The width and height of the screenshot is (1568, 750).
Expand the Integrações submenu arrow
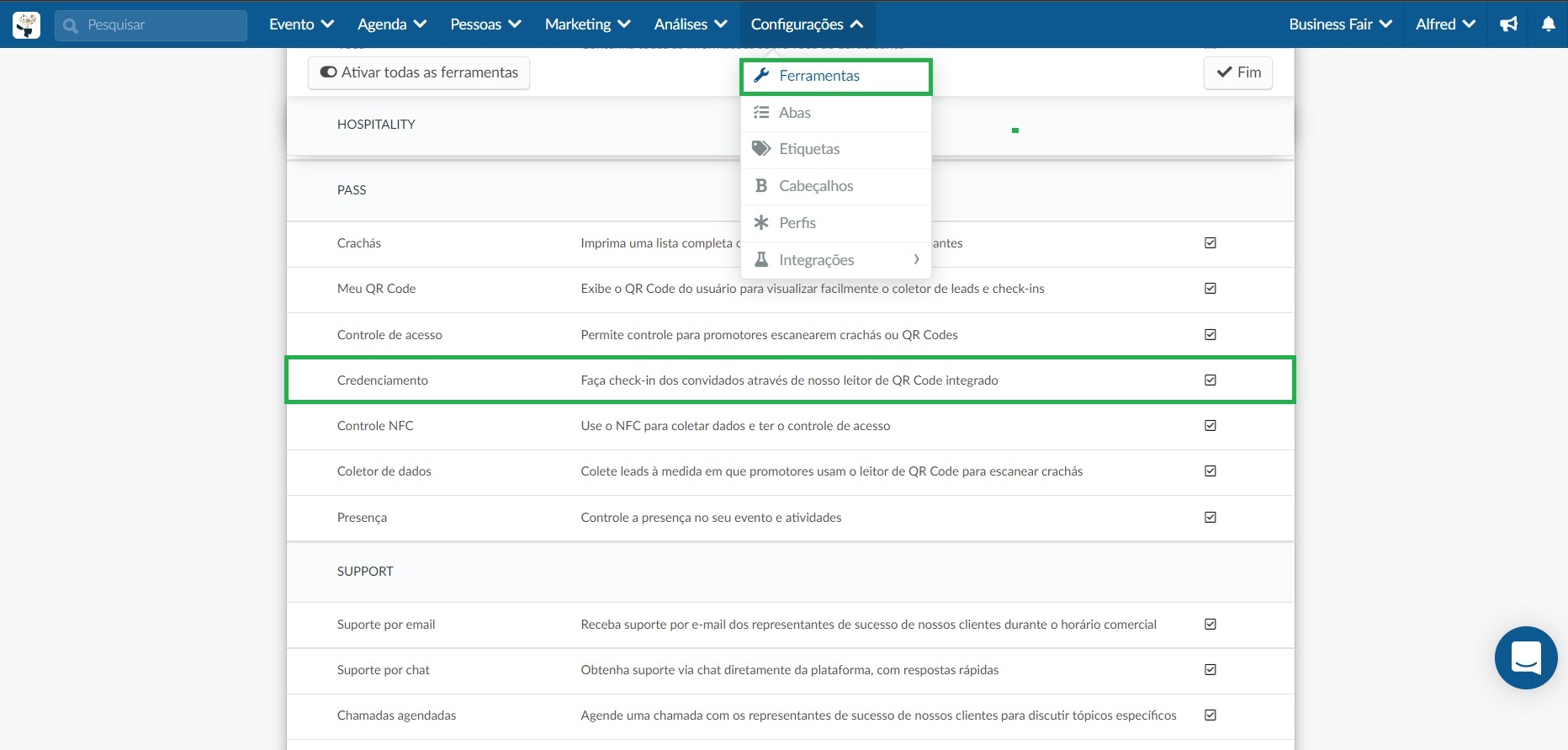(x=916, y=259)
